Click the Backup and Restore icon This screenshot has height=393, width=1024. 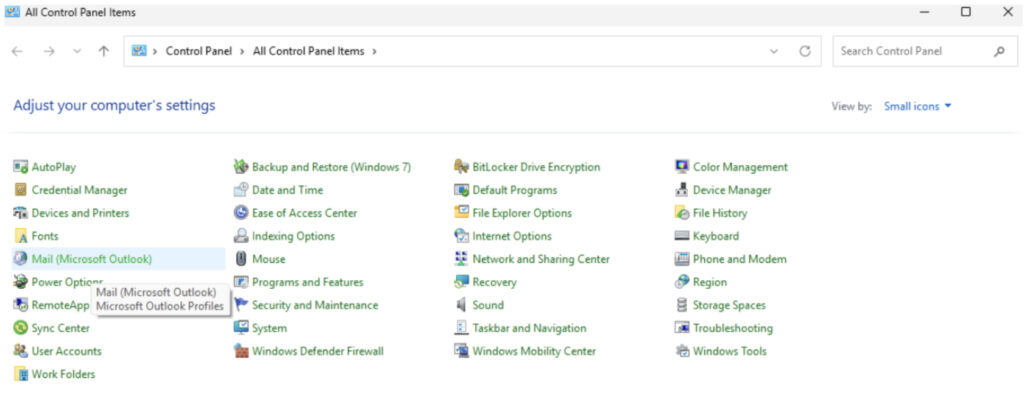[x=242, y=167]
